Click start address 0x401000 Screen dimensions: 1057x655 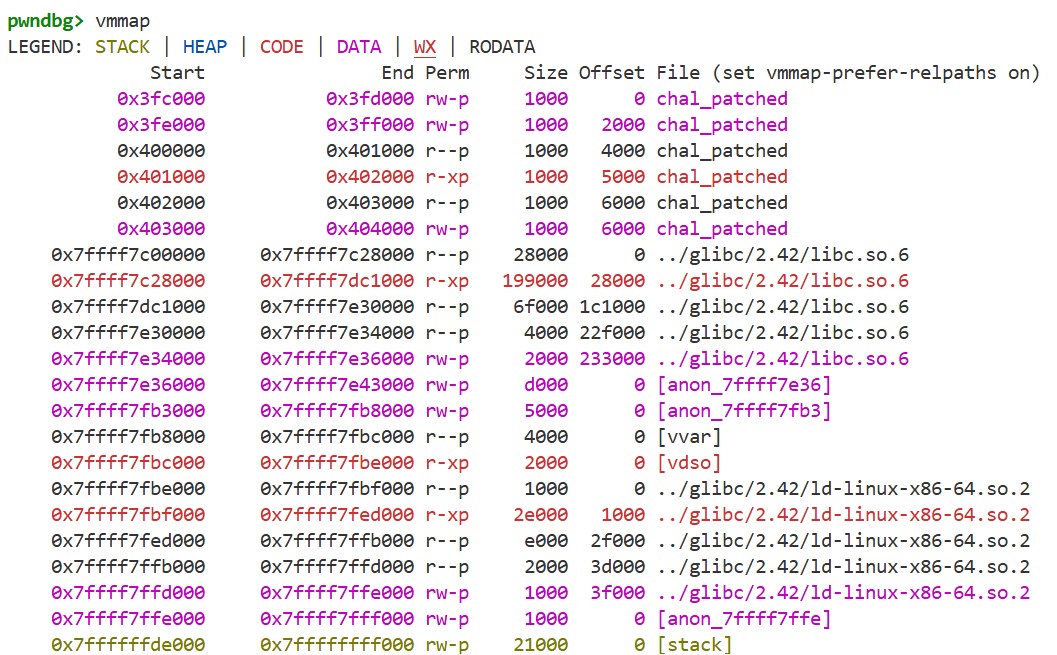pyautogui.click(x=161, y=177)
